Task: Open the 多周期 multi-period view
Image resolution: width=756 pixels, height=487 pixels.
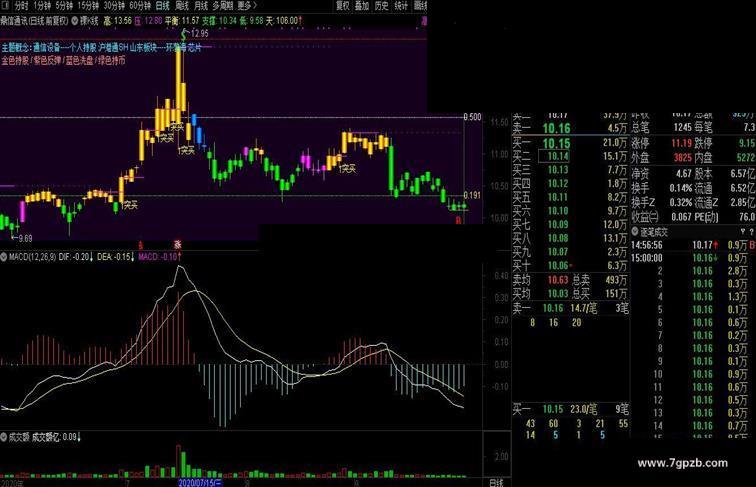Action: (223, 5)
